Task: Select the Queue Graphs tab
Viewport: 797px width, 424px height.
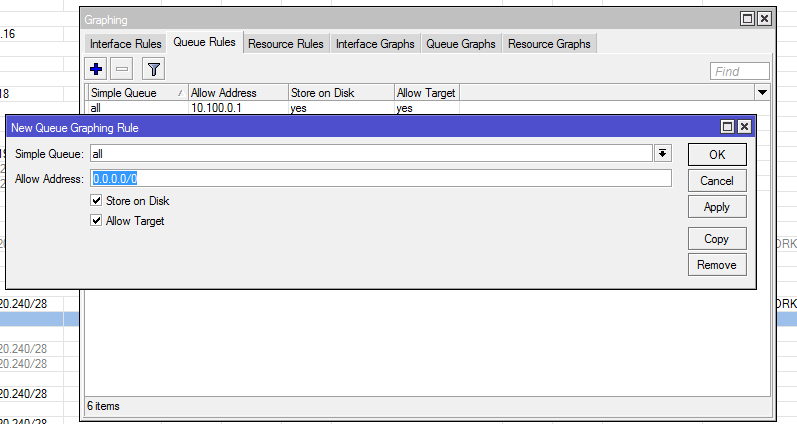Action: 460,44
